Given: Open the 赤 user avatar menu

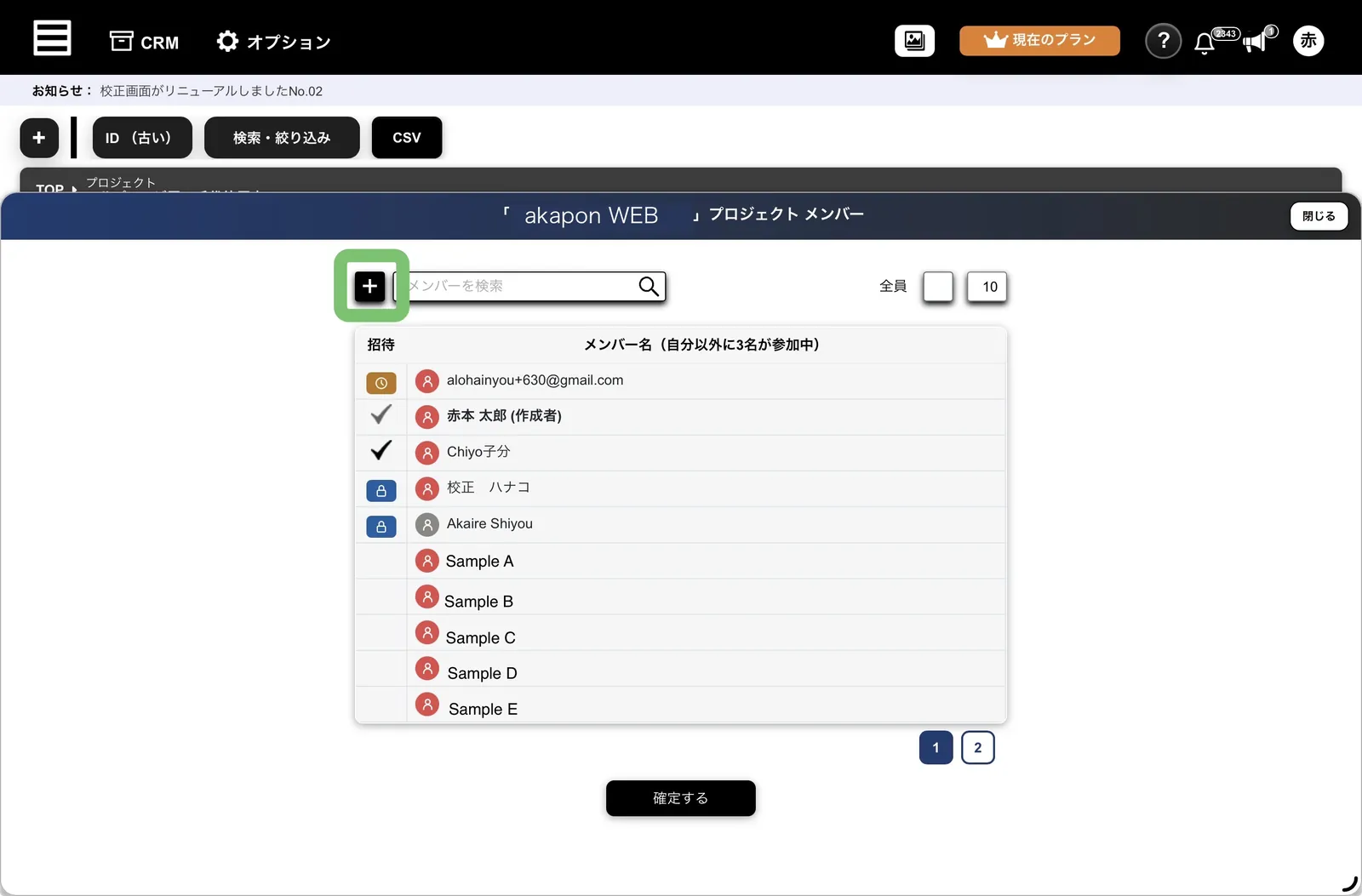Looking at the screenshot, I should coord(1308,40).
